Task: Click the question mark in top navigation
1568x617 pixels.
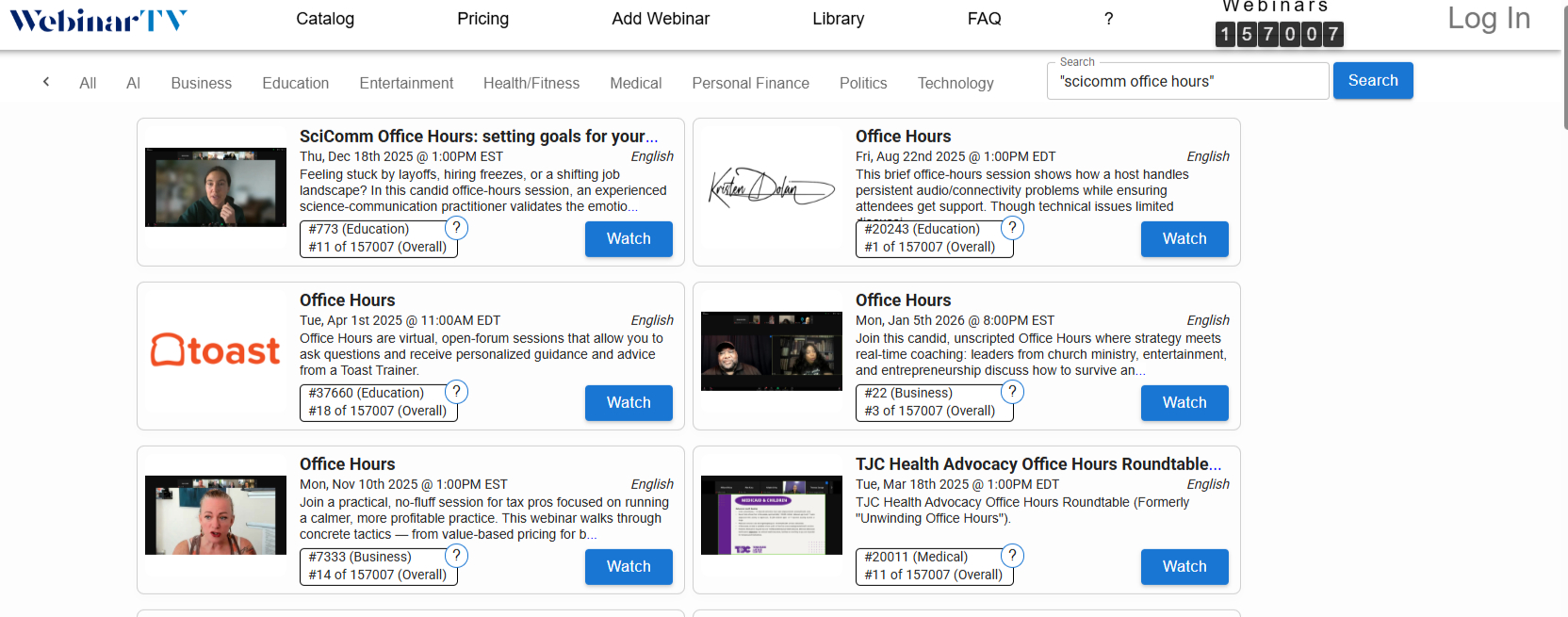Action: (x=1108, y=19)
